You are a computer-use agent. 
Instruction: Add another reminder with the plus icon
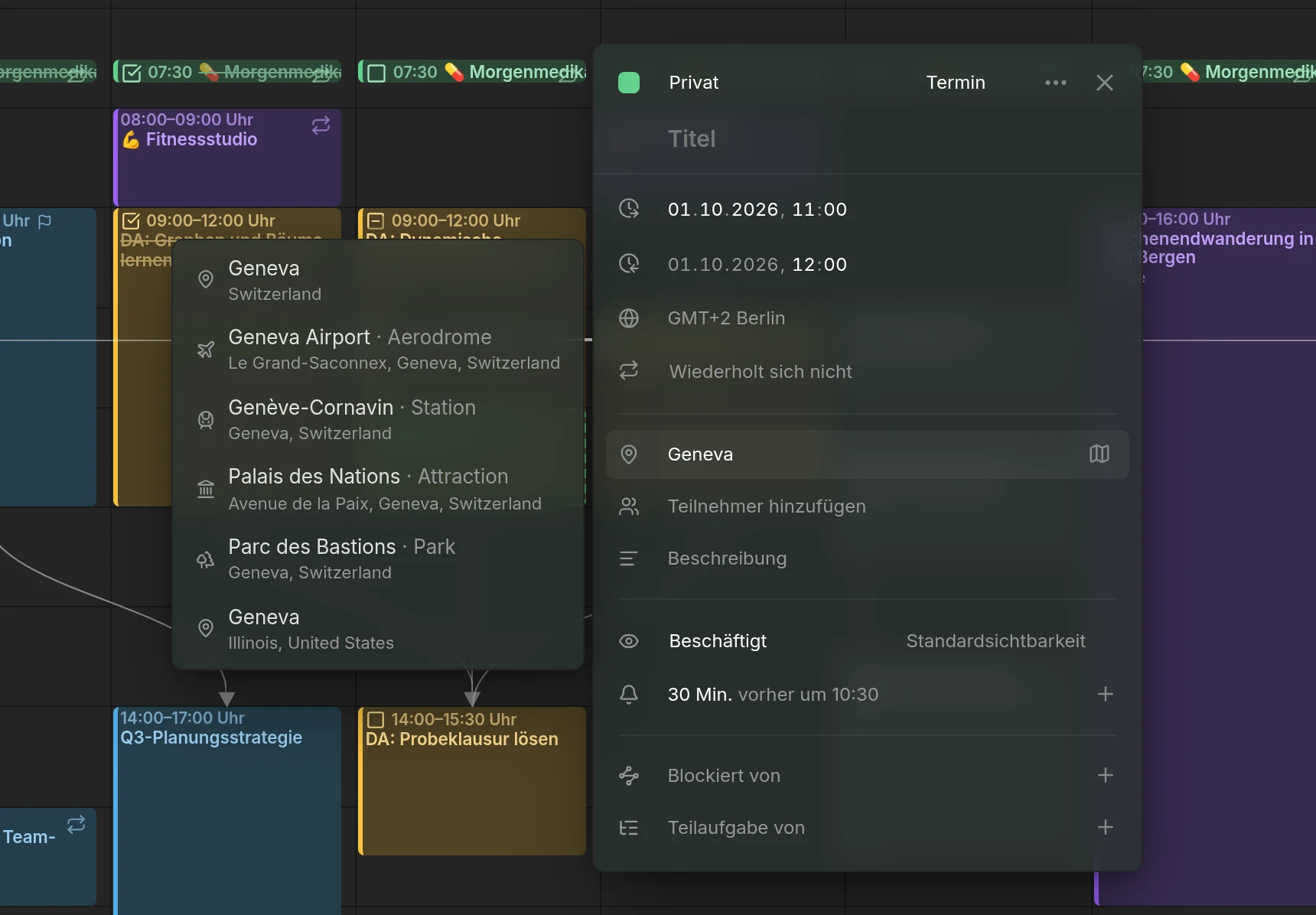[1105, 694]
